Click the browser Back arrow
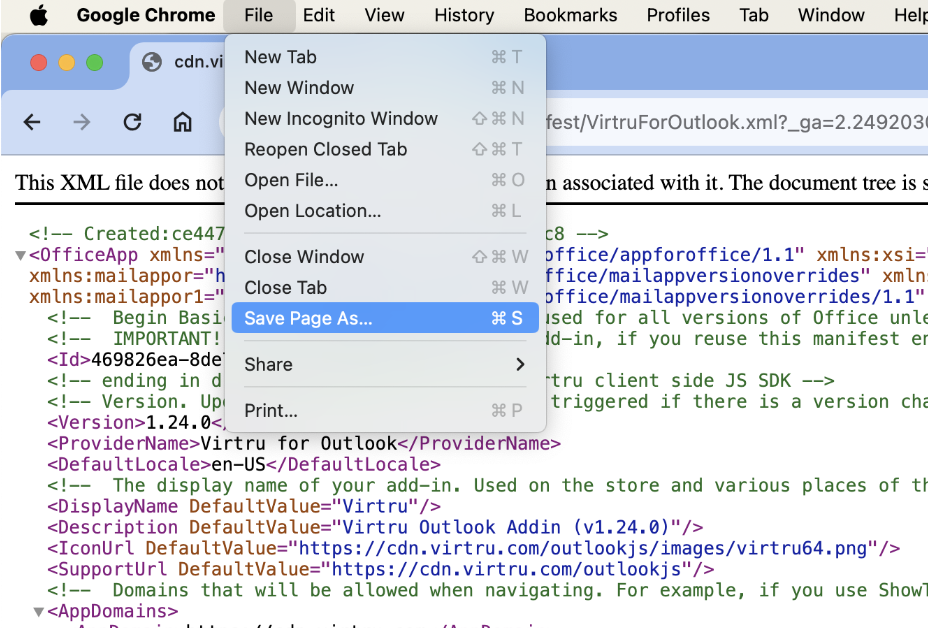 click(32, 123)
